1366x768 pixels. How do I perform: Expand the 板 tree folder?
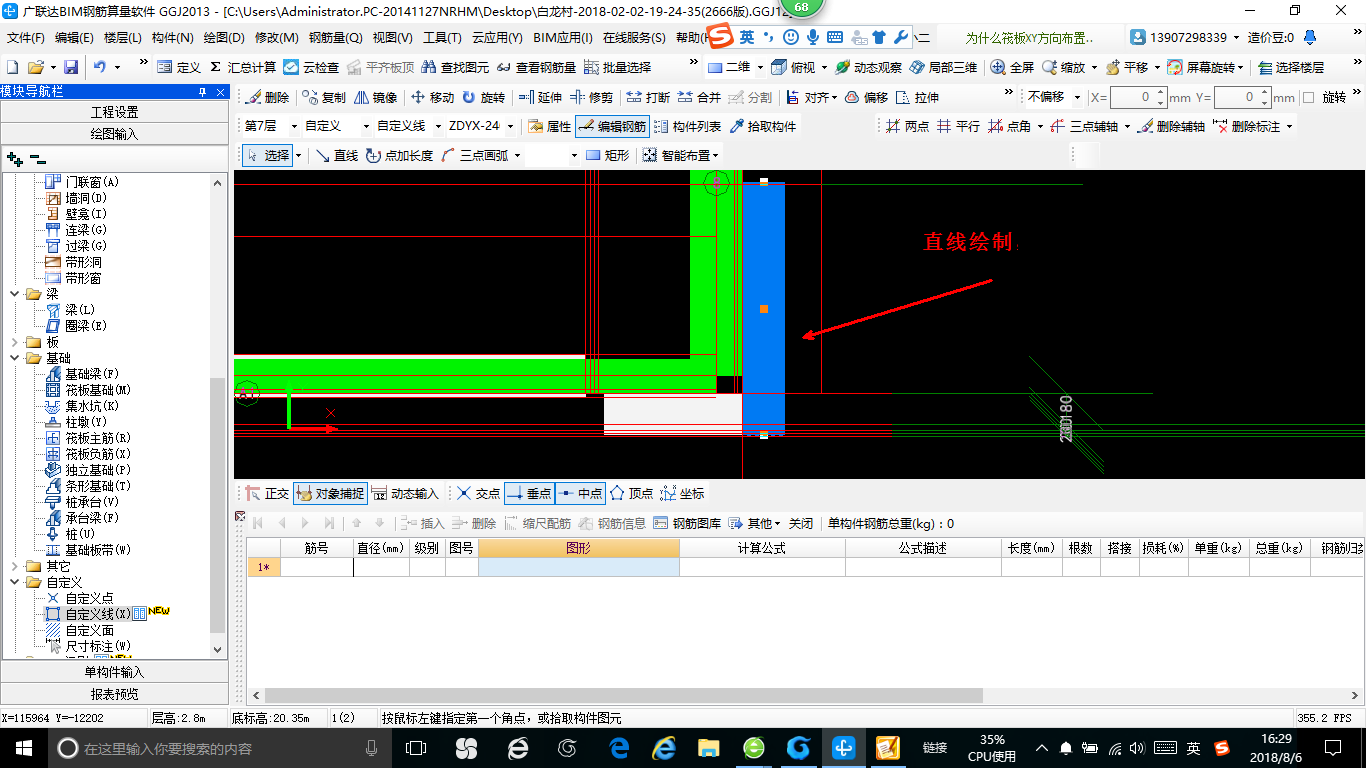tap(15, 342)
